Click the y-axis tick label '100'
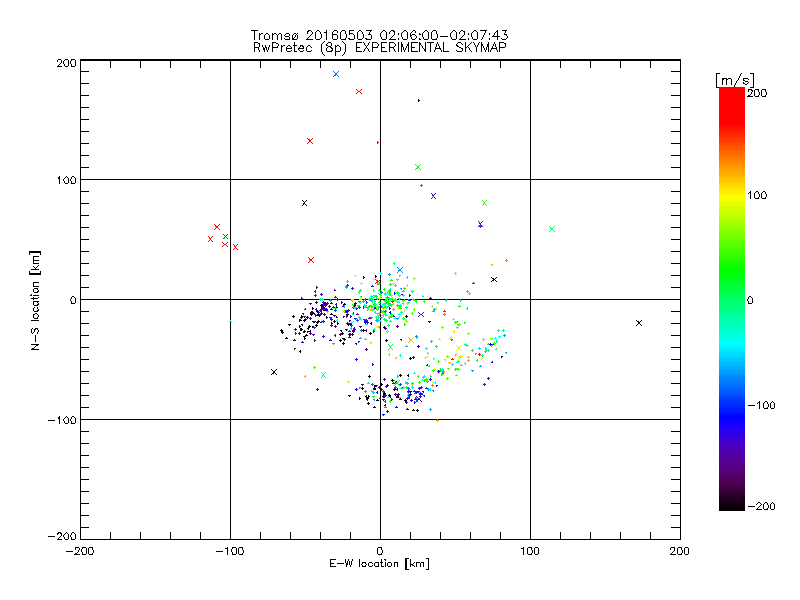 (66, 180)
